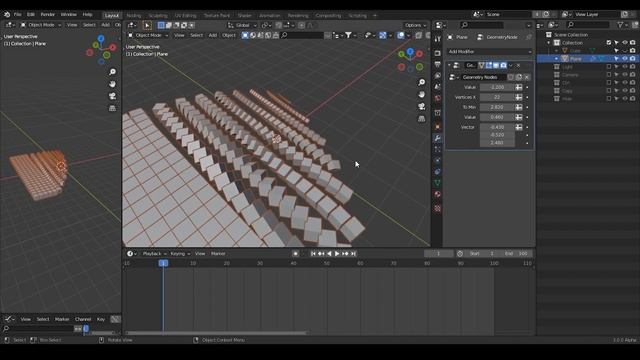Screen dimensions: 640x360
Task: Open the Playback dropdown in timeline
Action: (x=154, y=253)
